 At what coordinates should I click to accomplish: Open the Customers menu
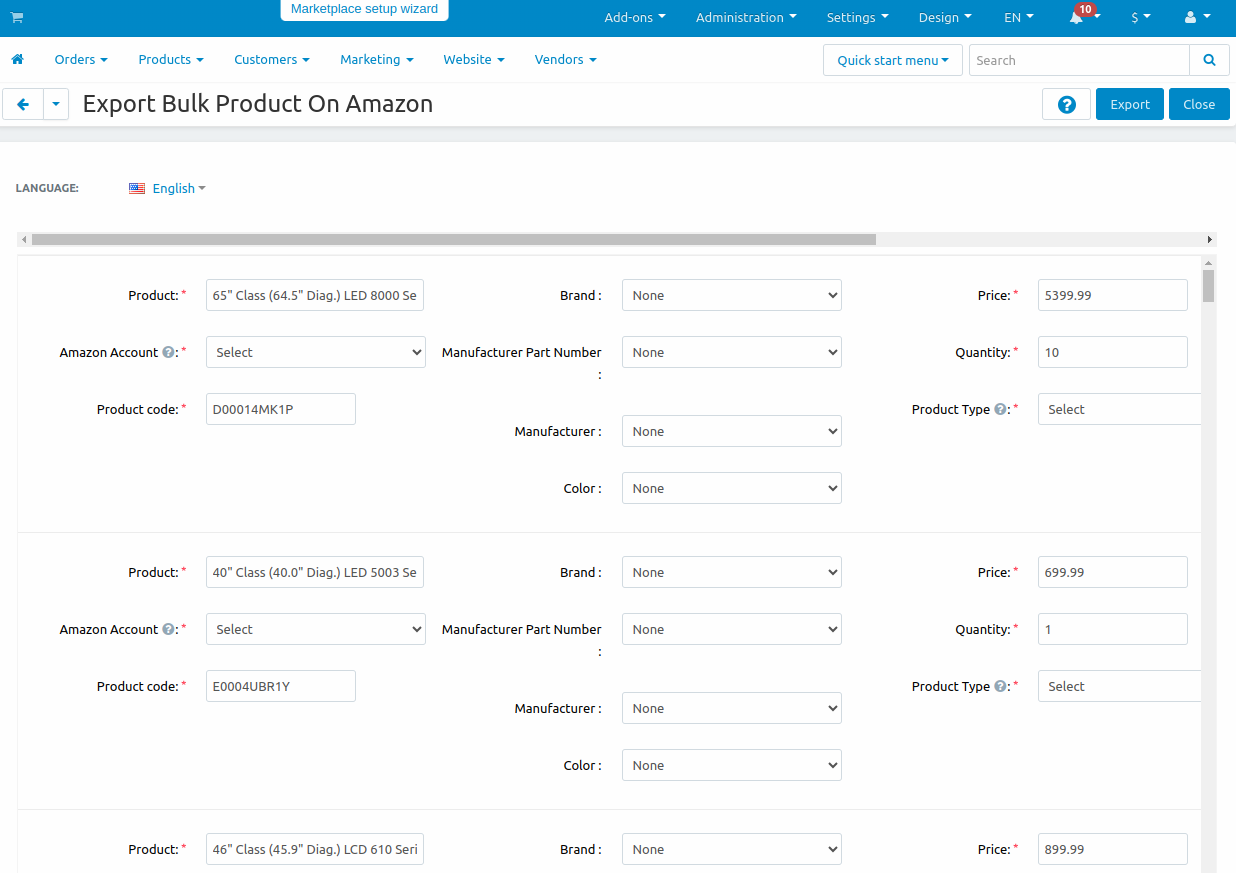point(272,60)
